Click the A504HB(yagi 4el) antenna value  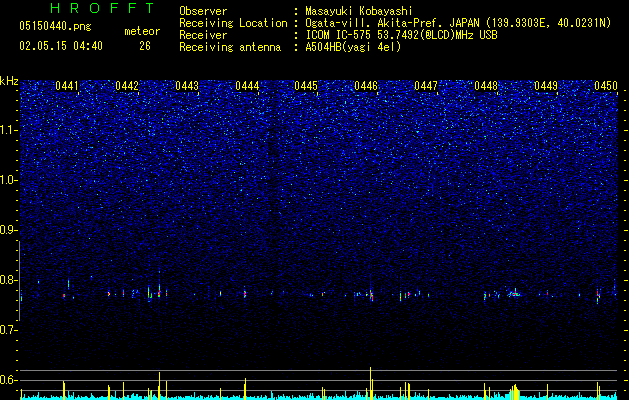coord(353,47)
